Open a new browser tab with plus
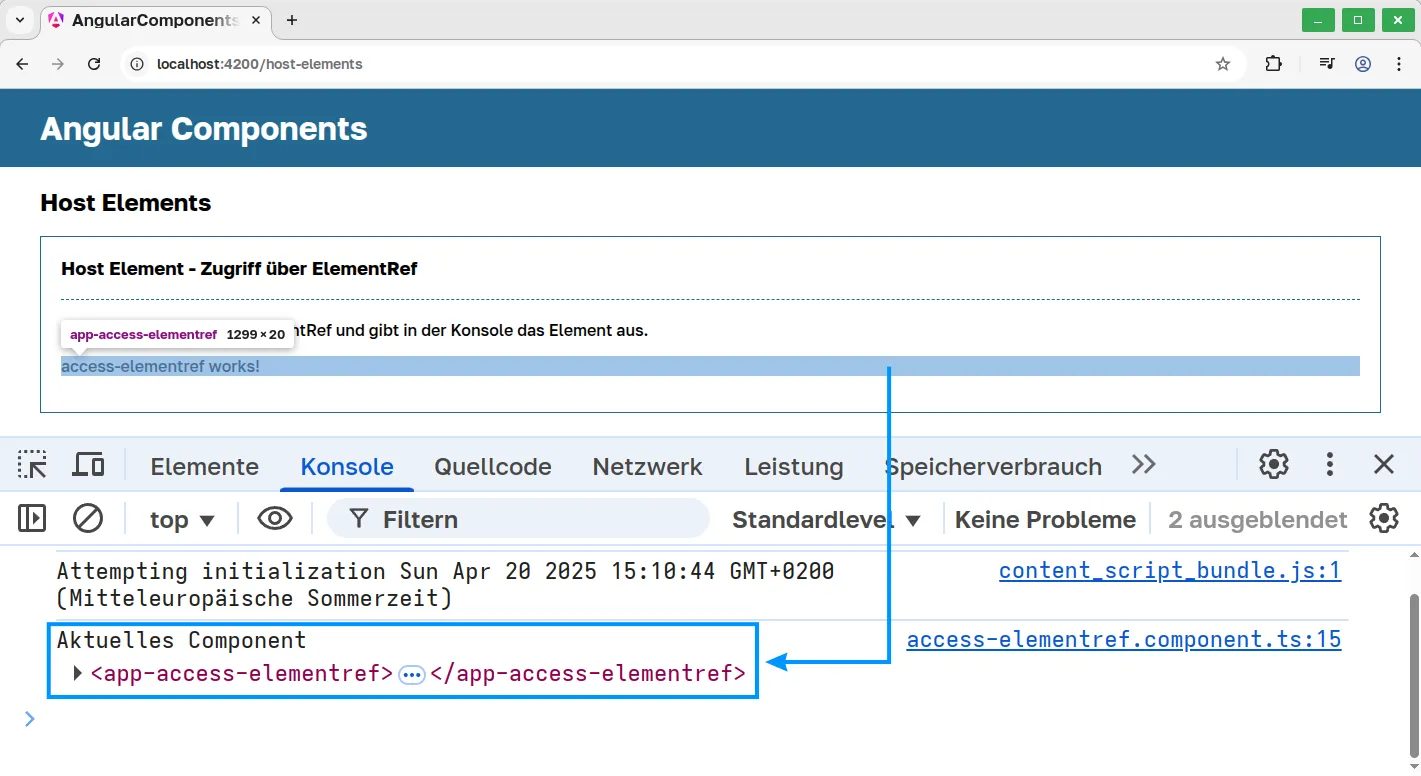 292,20
